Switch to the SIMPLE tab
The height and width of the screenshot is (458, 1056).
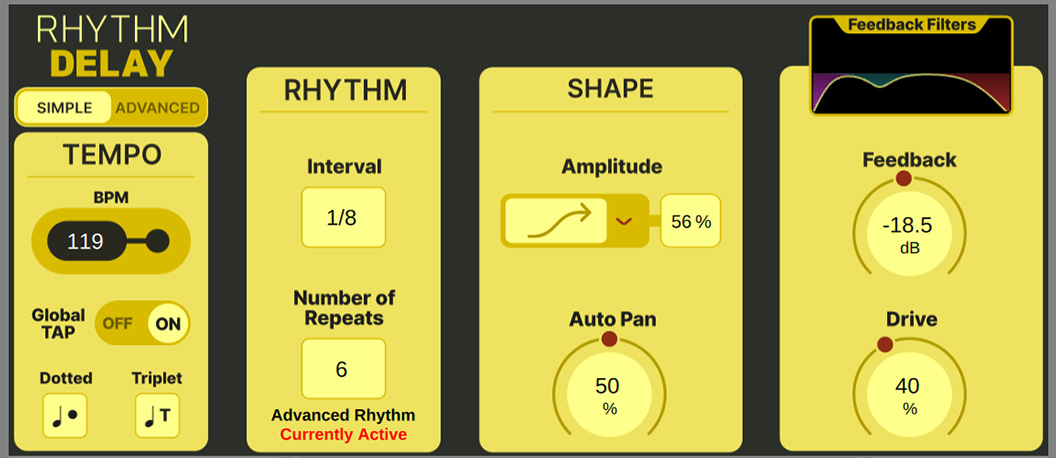tap(64, 108)
